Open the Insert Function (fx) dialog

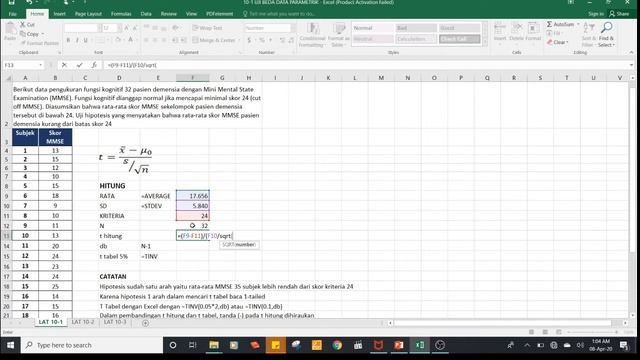[94, 65]
